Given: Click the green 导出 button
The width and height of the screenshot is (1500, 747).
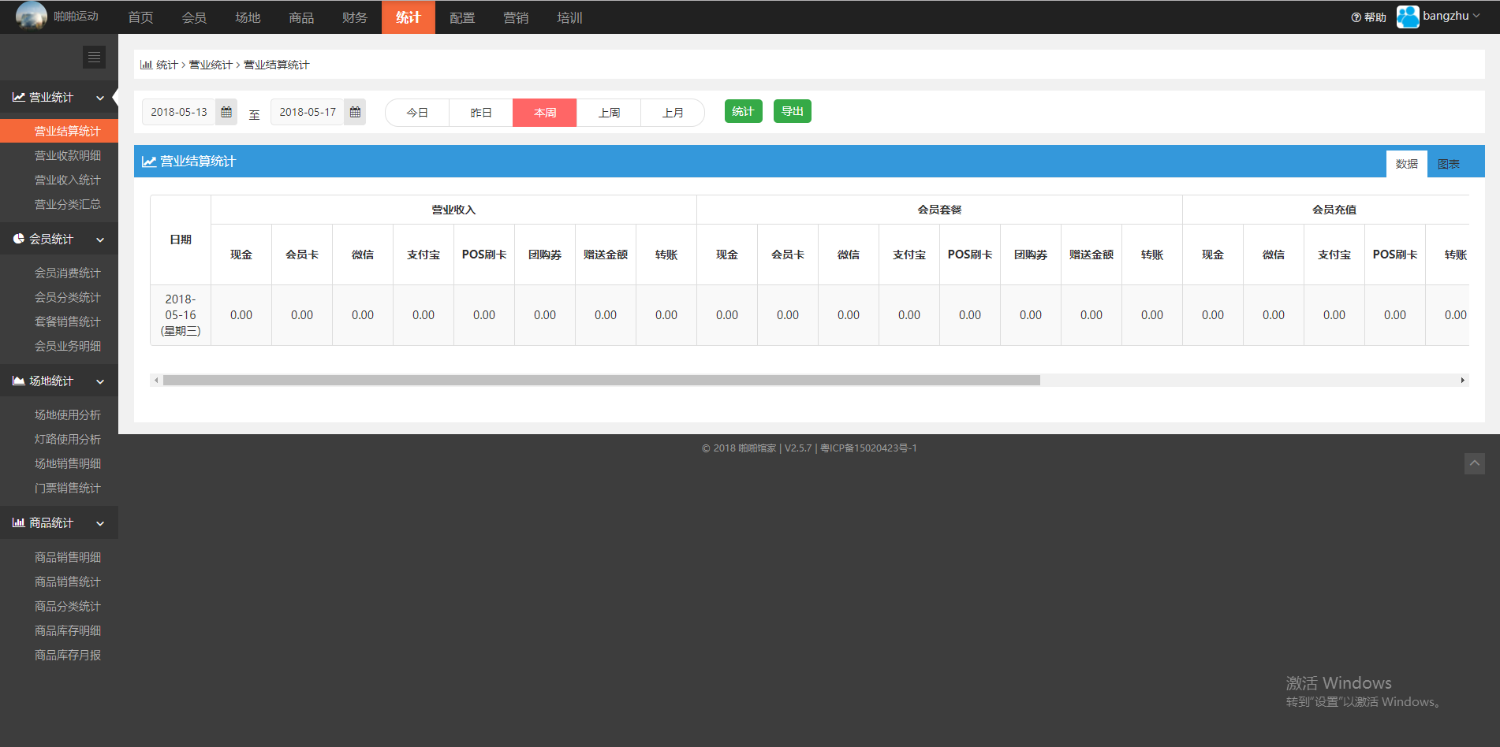Looking at the screenshot, I should [792, 111].
